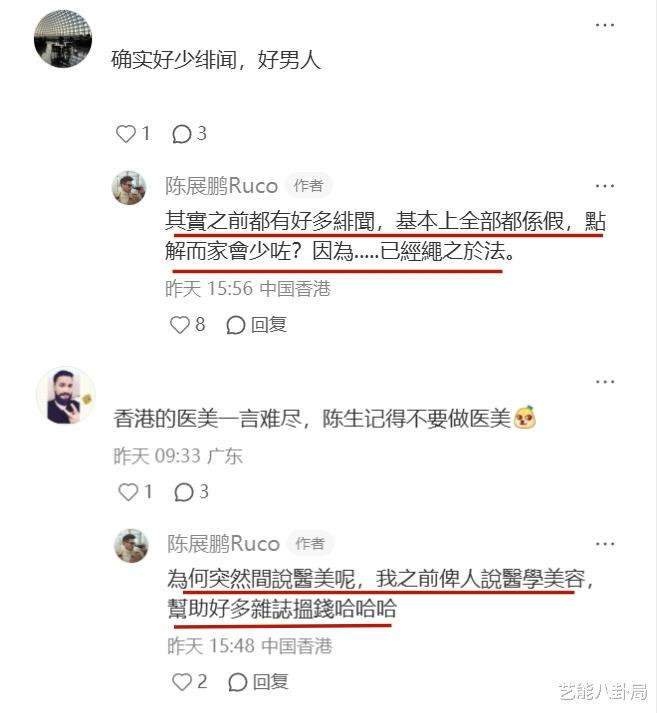The width and height of the screenshot is (657, 713).
Task: View the bearded man's avatar
Action: [66, 396]
